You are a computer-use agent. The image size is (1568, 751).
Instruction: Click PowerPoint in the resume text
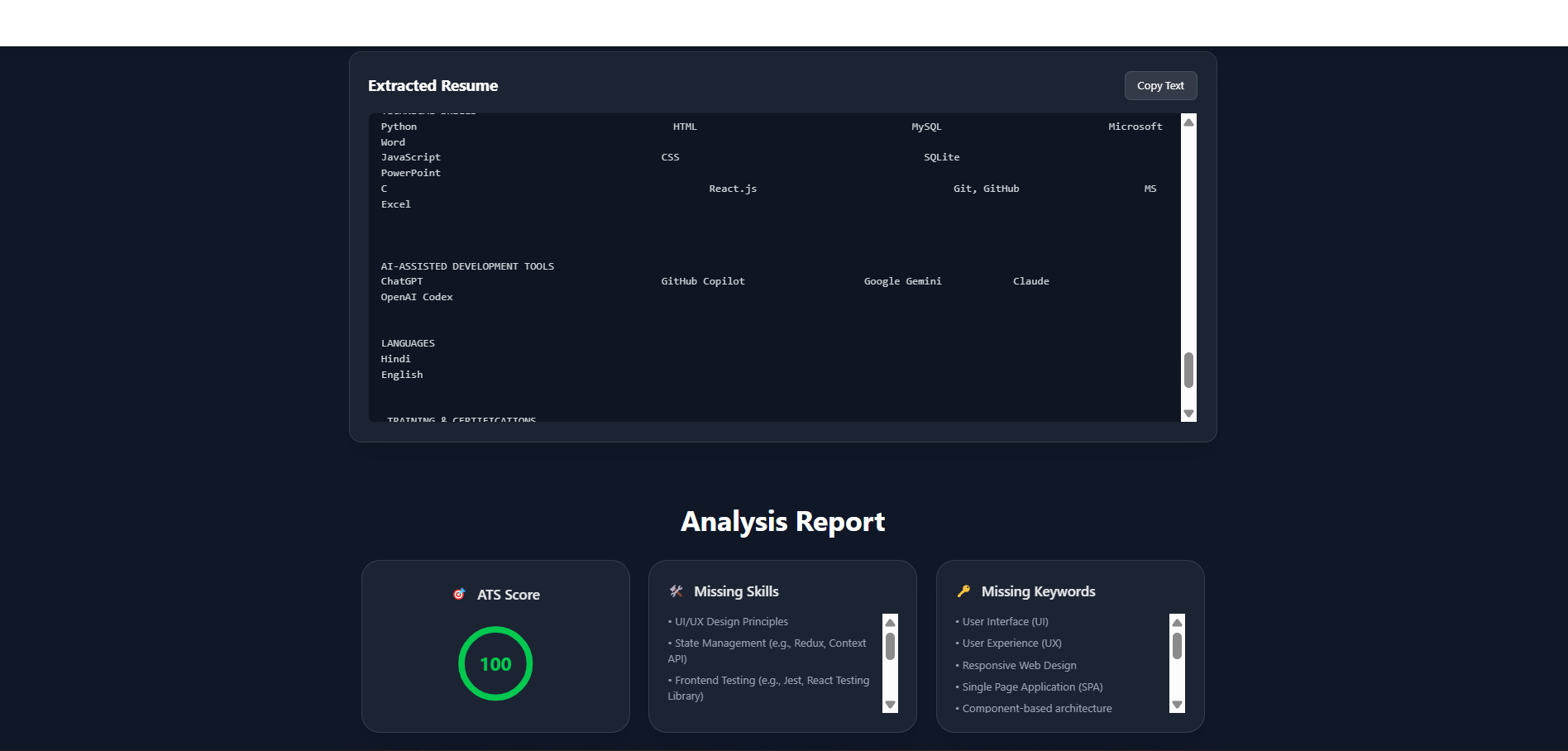click(410, 173)
